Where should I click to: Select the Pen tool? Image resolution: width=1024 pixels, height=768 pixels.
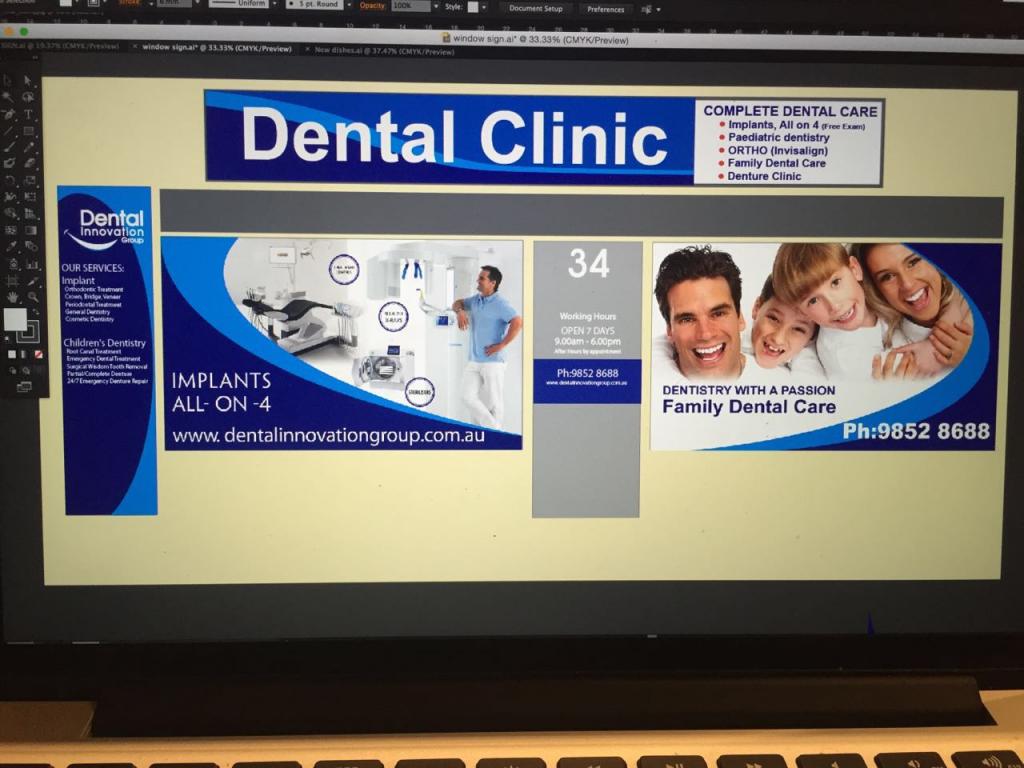[x=9, y=114]
